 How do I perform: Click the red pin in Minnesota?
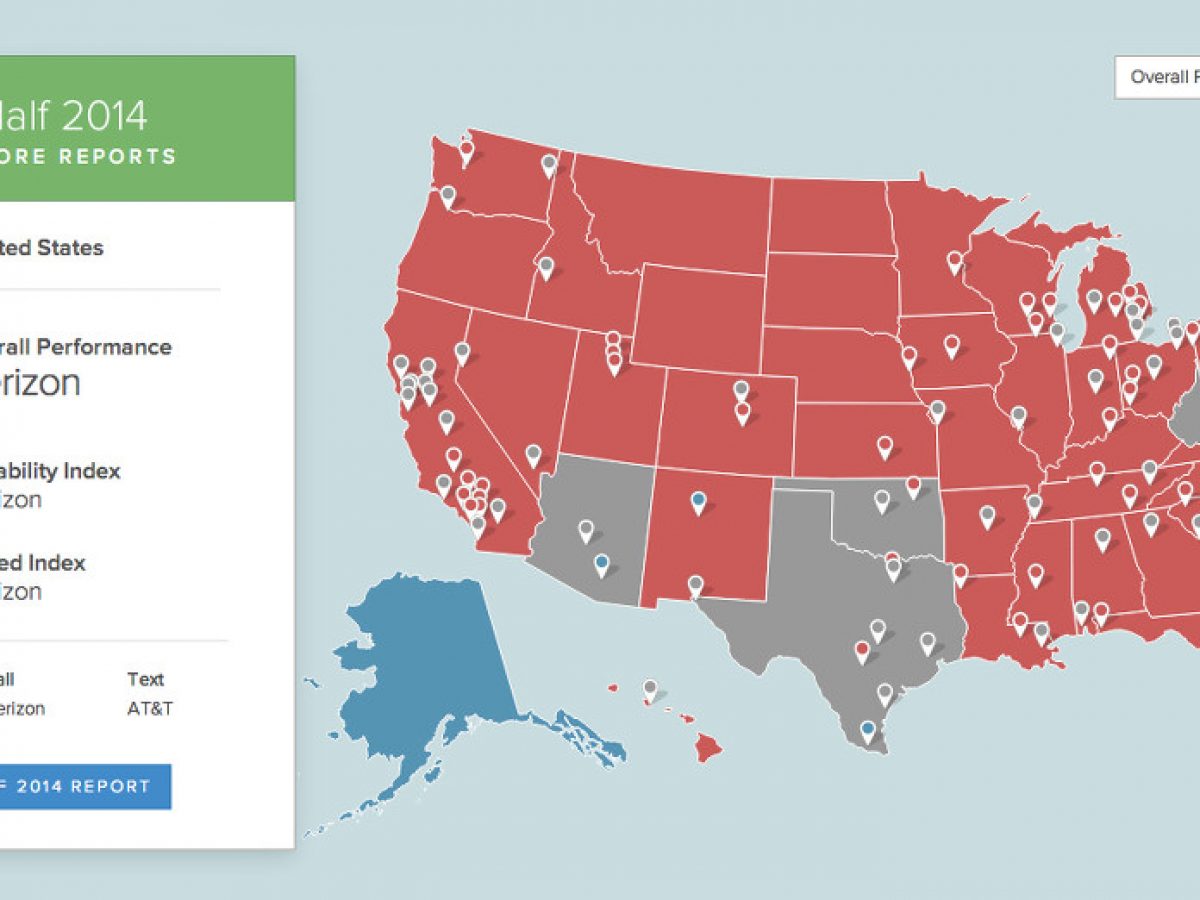[x=955, y=260]
